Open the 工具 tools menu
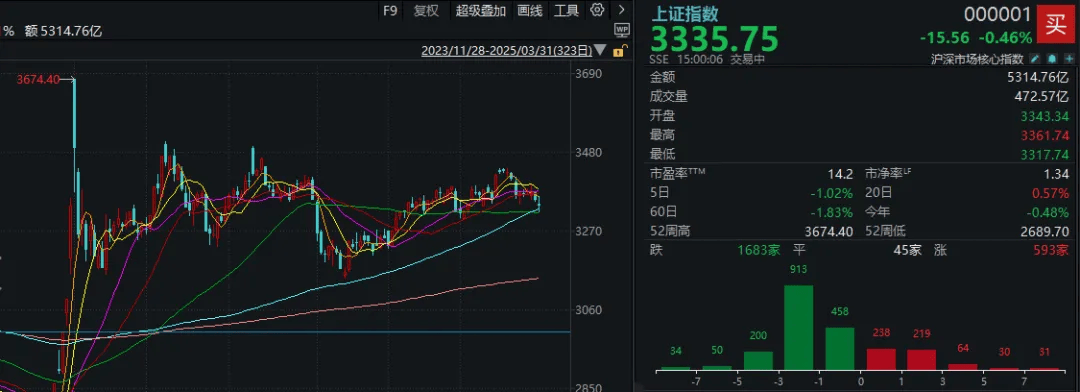The height and width of the screenshot is (392, 1080). pos(566,10)
